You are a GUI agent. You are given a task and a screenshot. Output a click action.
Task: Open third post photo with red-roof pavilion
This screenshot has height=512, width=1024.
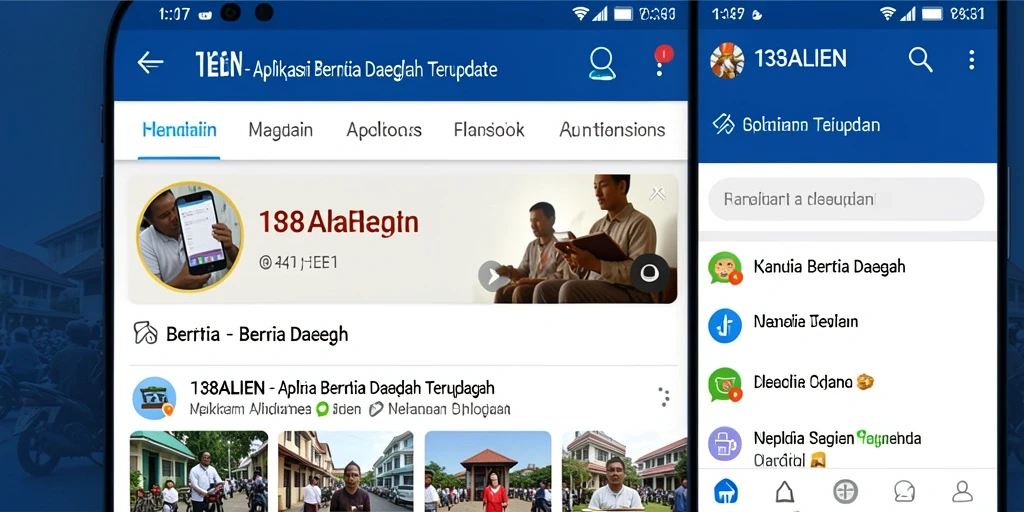488,470
